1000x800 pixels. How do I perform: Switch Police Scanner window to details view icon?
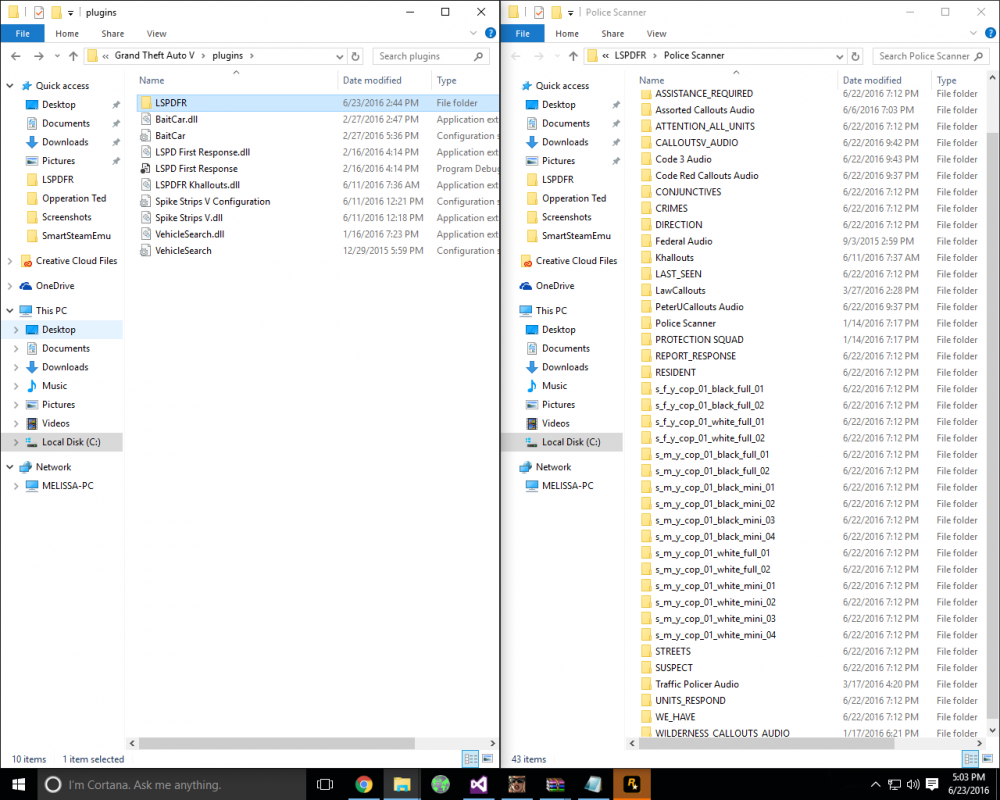tap(971, 759)
